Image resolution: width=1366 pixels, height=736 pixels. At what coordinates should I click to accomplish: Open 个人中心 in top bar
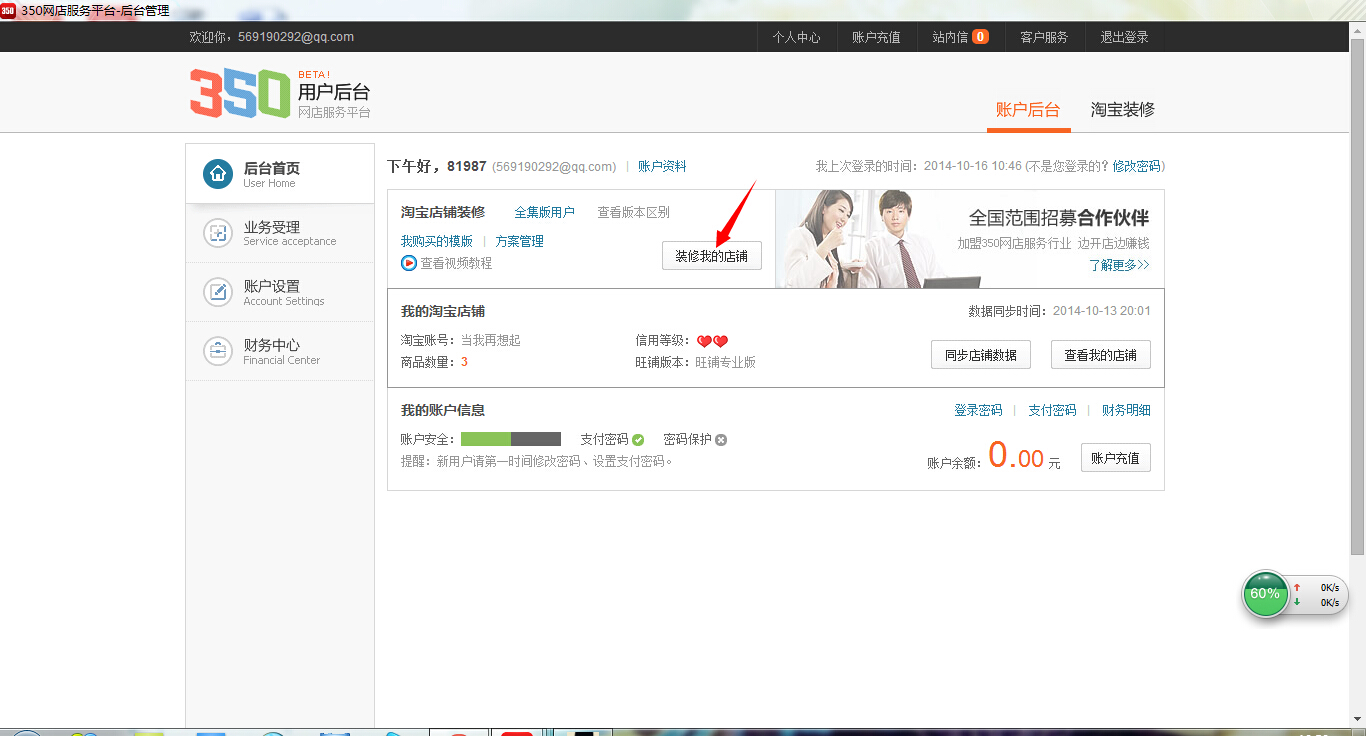[x=796, y=37]
